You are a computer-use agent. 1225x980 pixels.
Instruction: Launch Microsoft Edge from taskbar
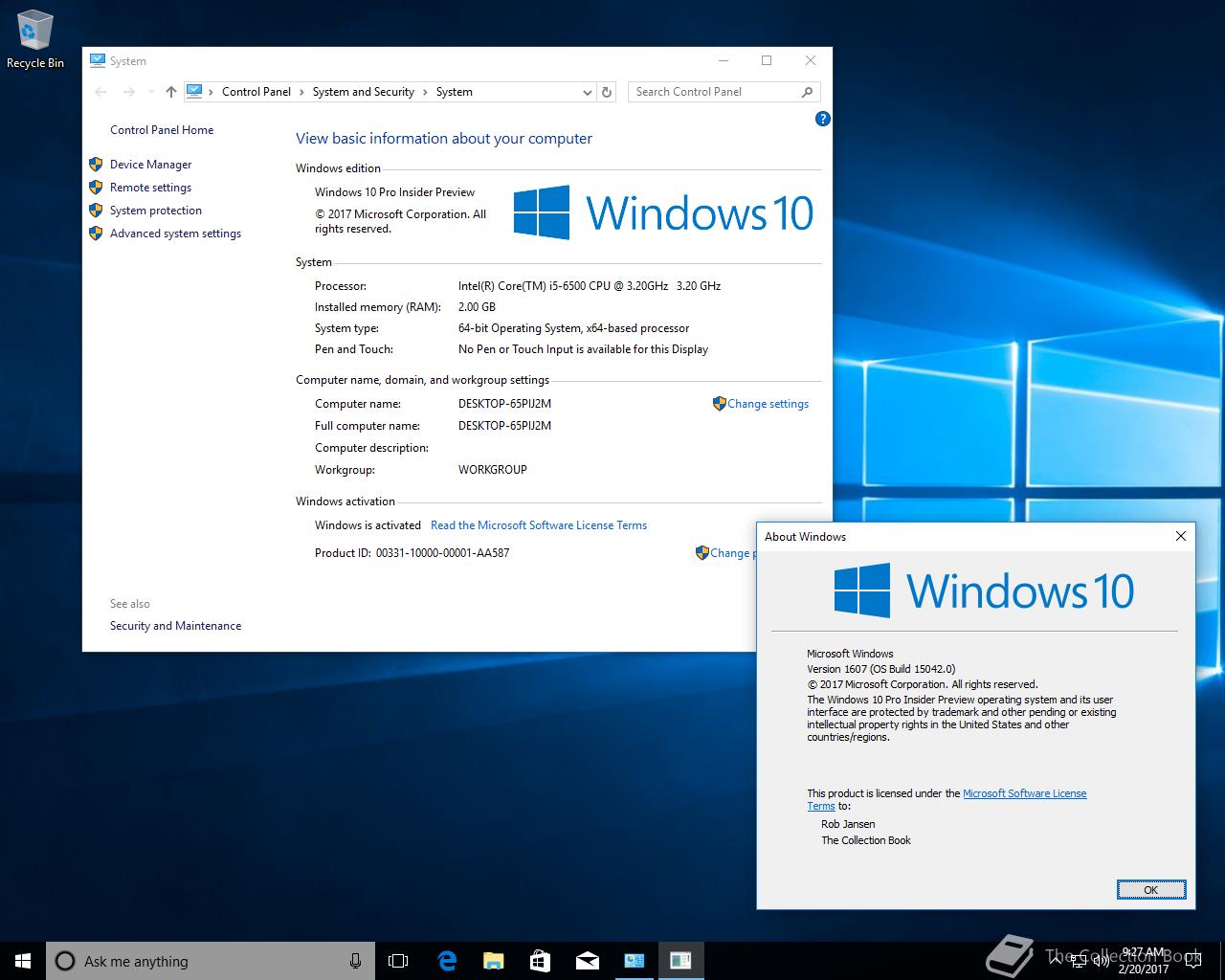click(x=446, y=961)
